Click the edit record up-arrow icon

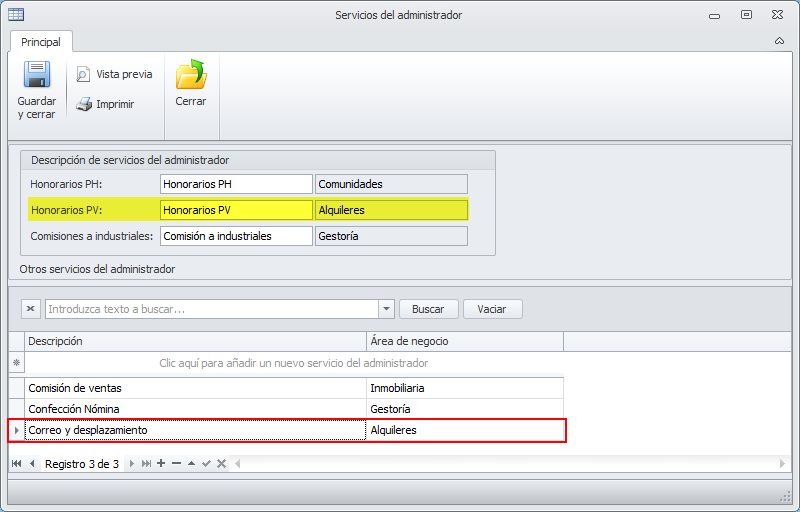point(191,464)
